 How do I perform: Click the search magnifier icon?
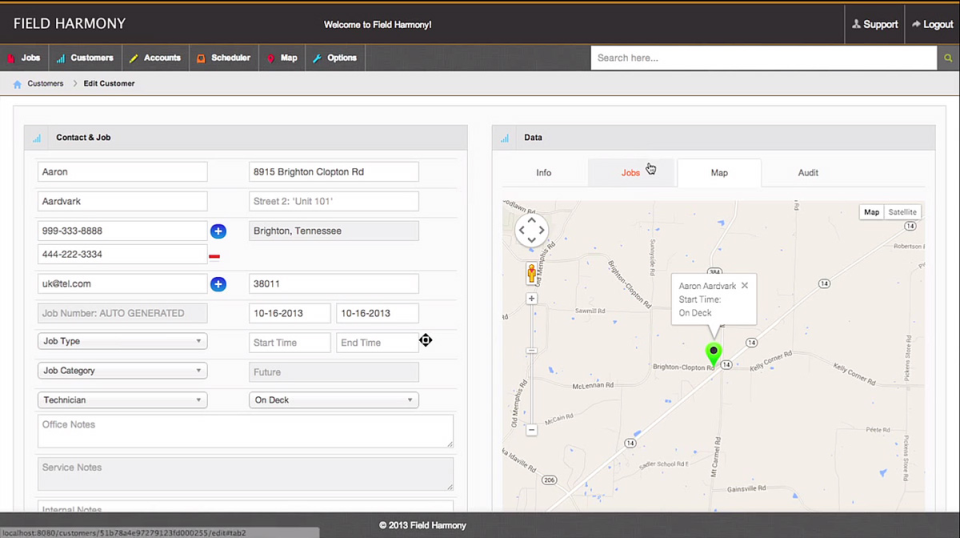(948, 58)
